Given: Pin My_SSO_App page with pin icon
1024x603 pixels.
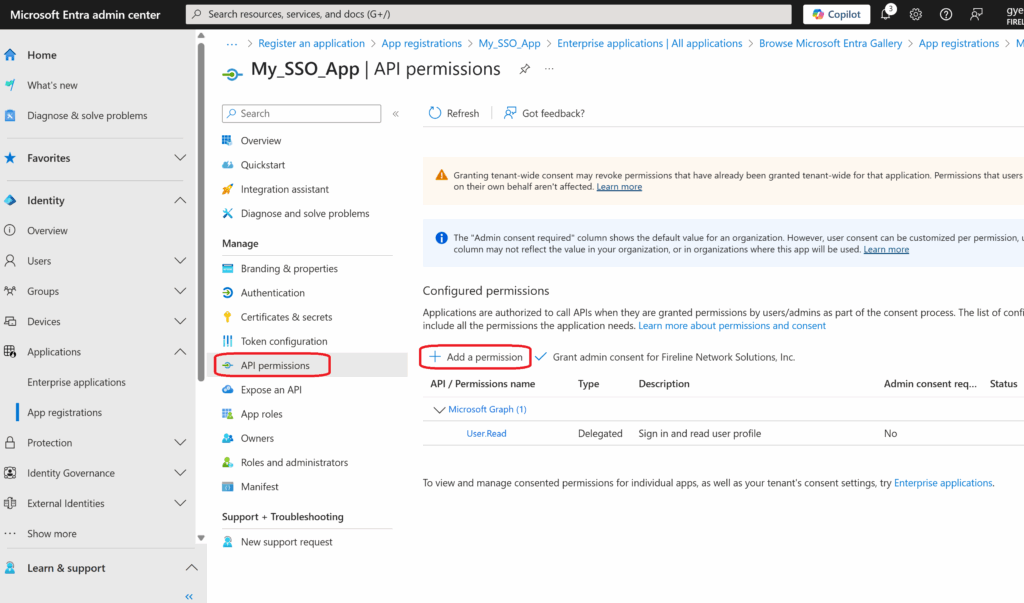Looking at the screenshot, I should (x=524, y=69).
